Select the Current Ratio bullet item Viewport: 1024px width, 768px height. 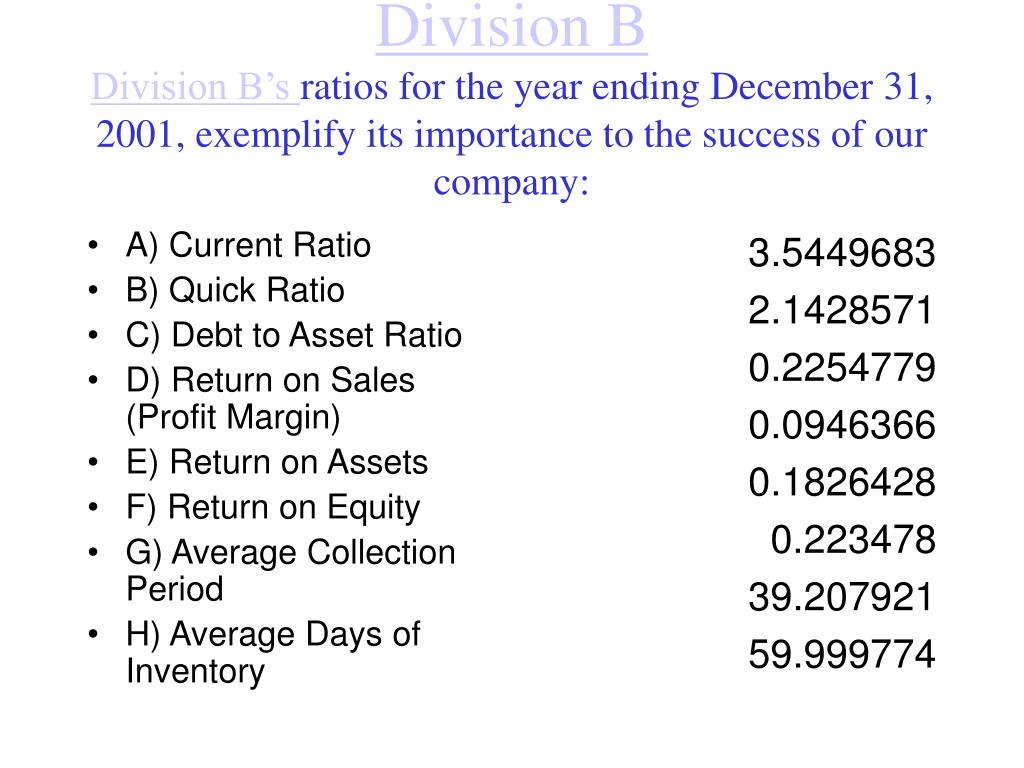click(x=248, y=246)
